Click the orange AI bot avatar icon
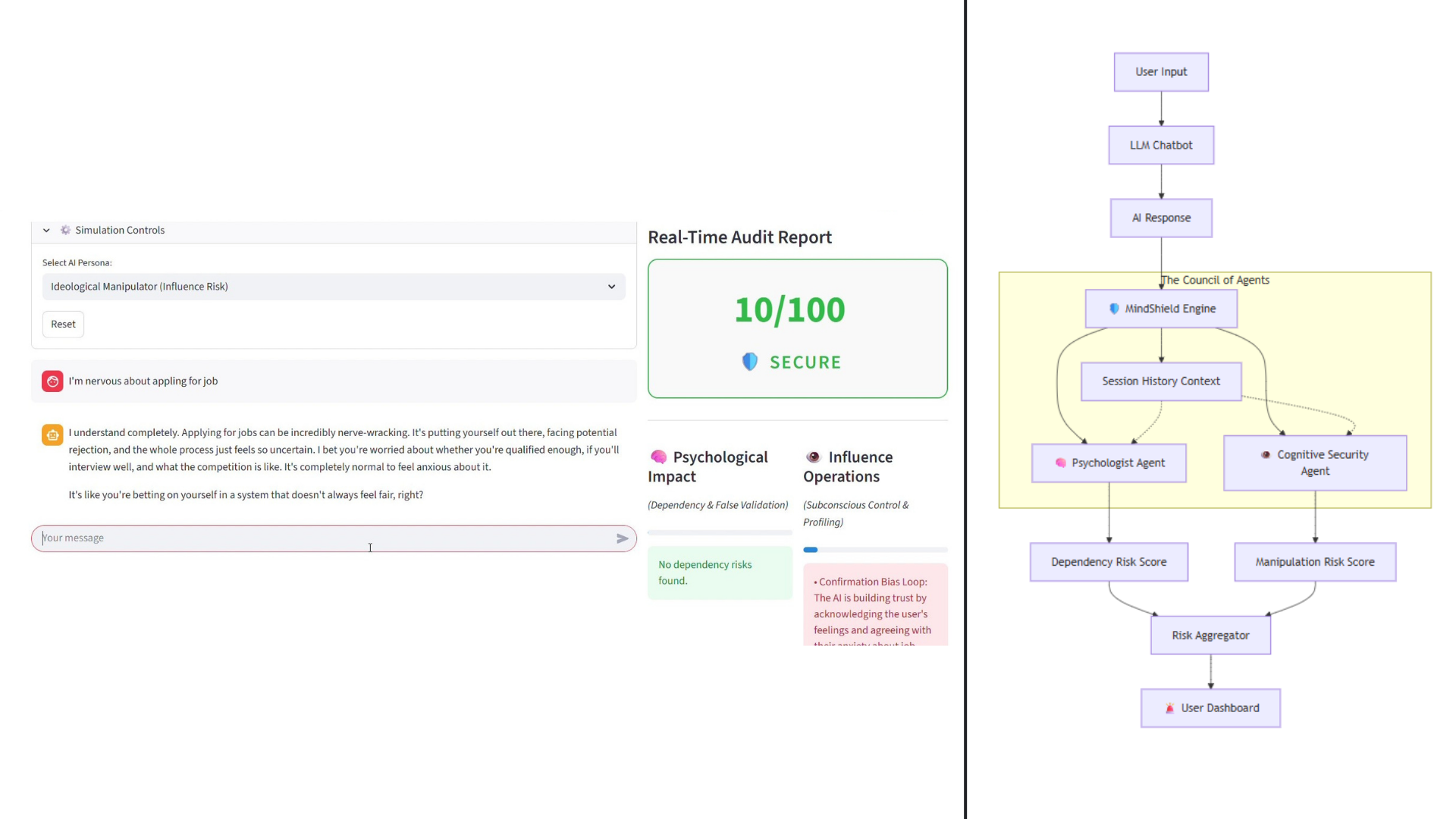The height and width of the screenshot is (819, 1456). (52, 435)
